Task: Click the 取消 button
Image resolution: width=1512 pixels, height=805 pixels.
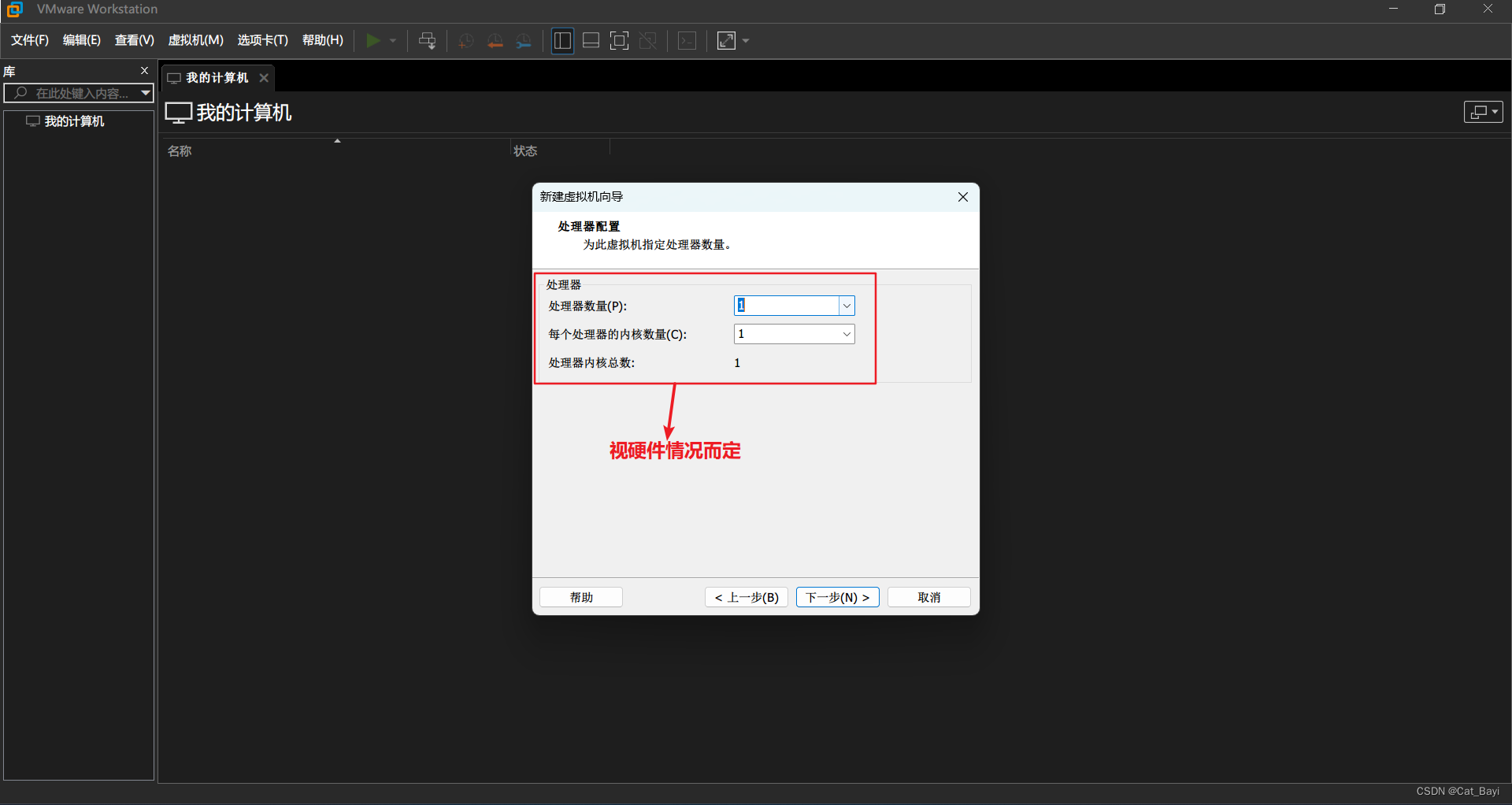Action: [x=929, y=597]
